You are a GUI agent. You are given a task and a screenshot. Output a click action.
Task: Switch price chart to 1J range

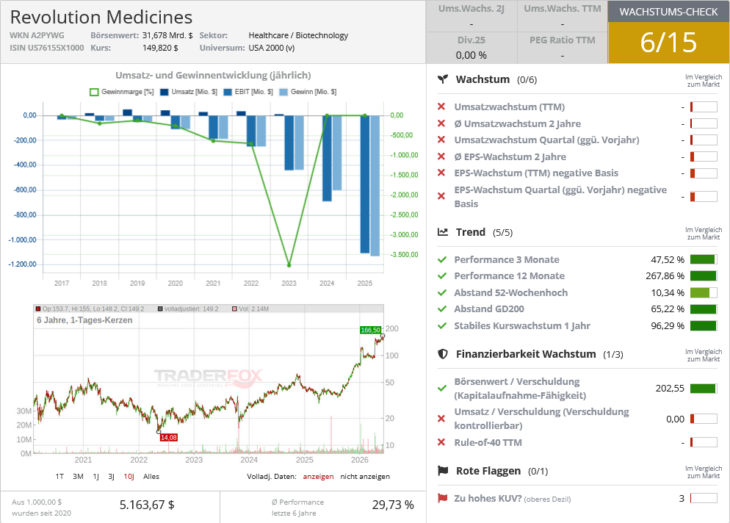point(96,476)
